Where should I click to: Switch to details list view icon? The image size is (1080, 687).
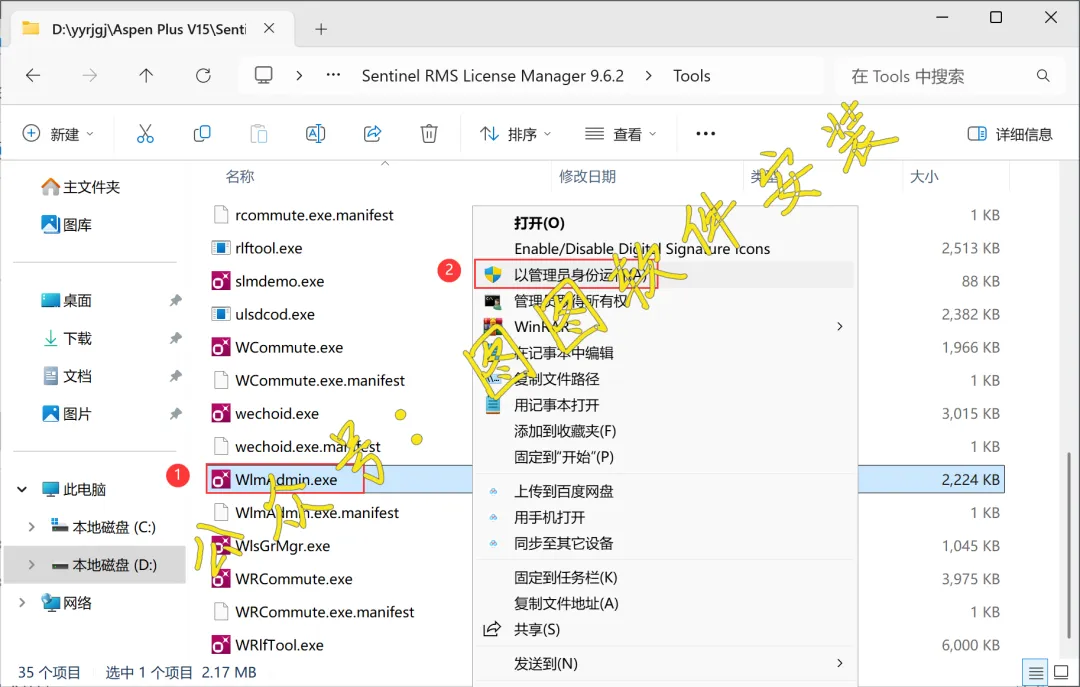coord(1035,673)
